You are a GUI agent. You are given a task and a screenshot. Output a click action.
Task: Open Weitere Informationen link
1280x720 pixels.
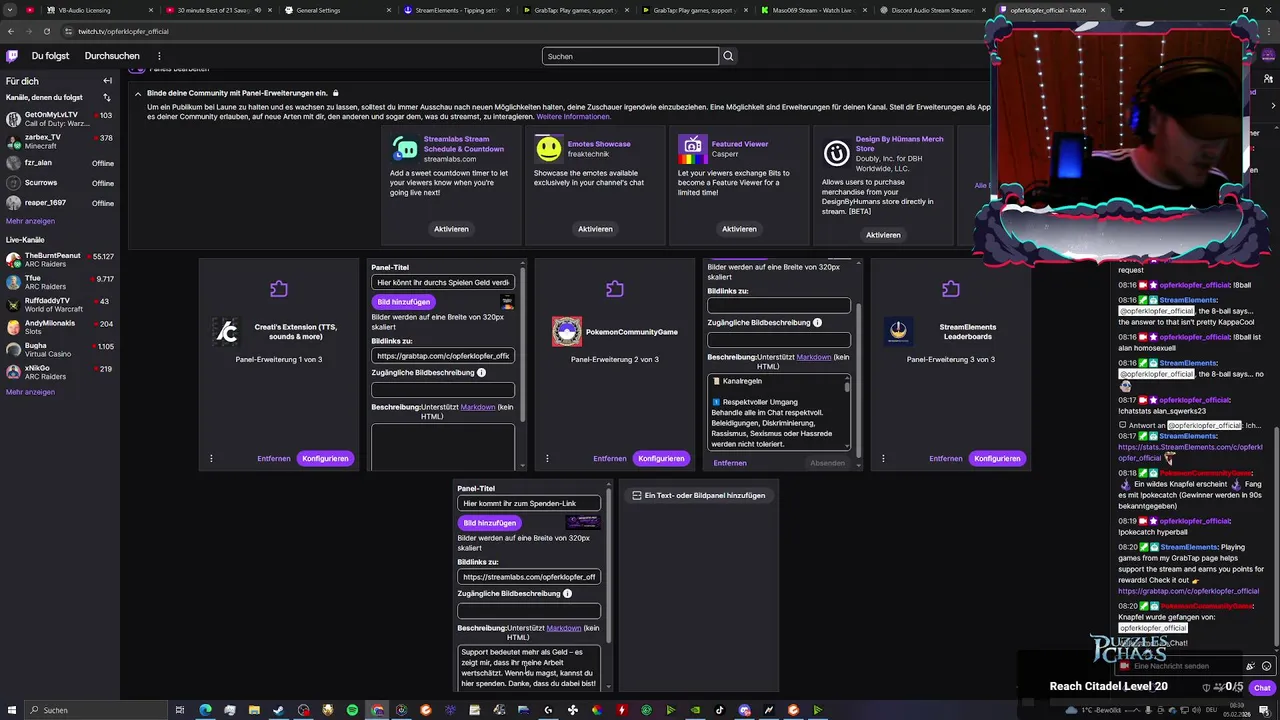tap(573, 117)
